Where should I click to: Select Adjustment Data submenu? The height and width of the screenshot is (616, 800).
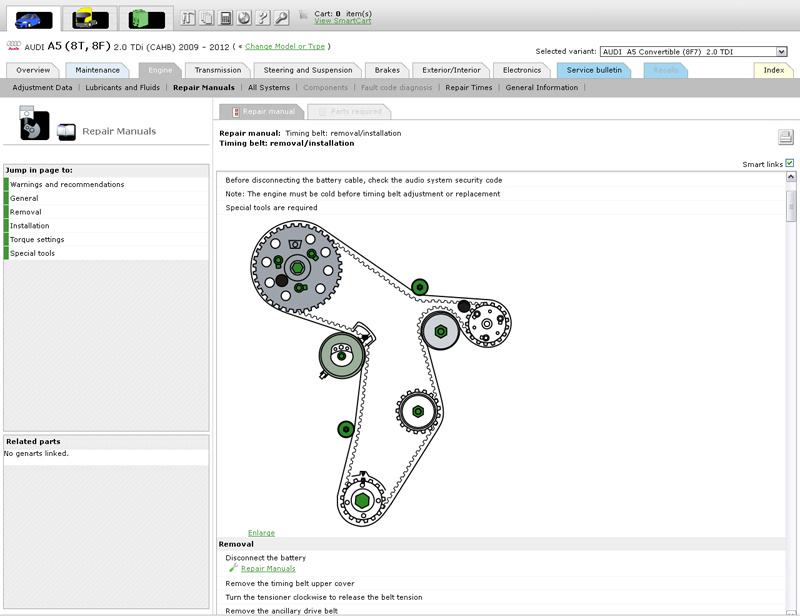pos(42,87)
